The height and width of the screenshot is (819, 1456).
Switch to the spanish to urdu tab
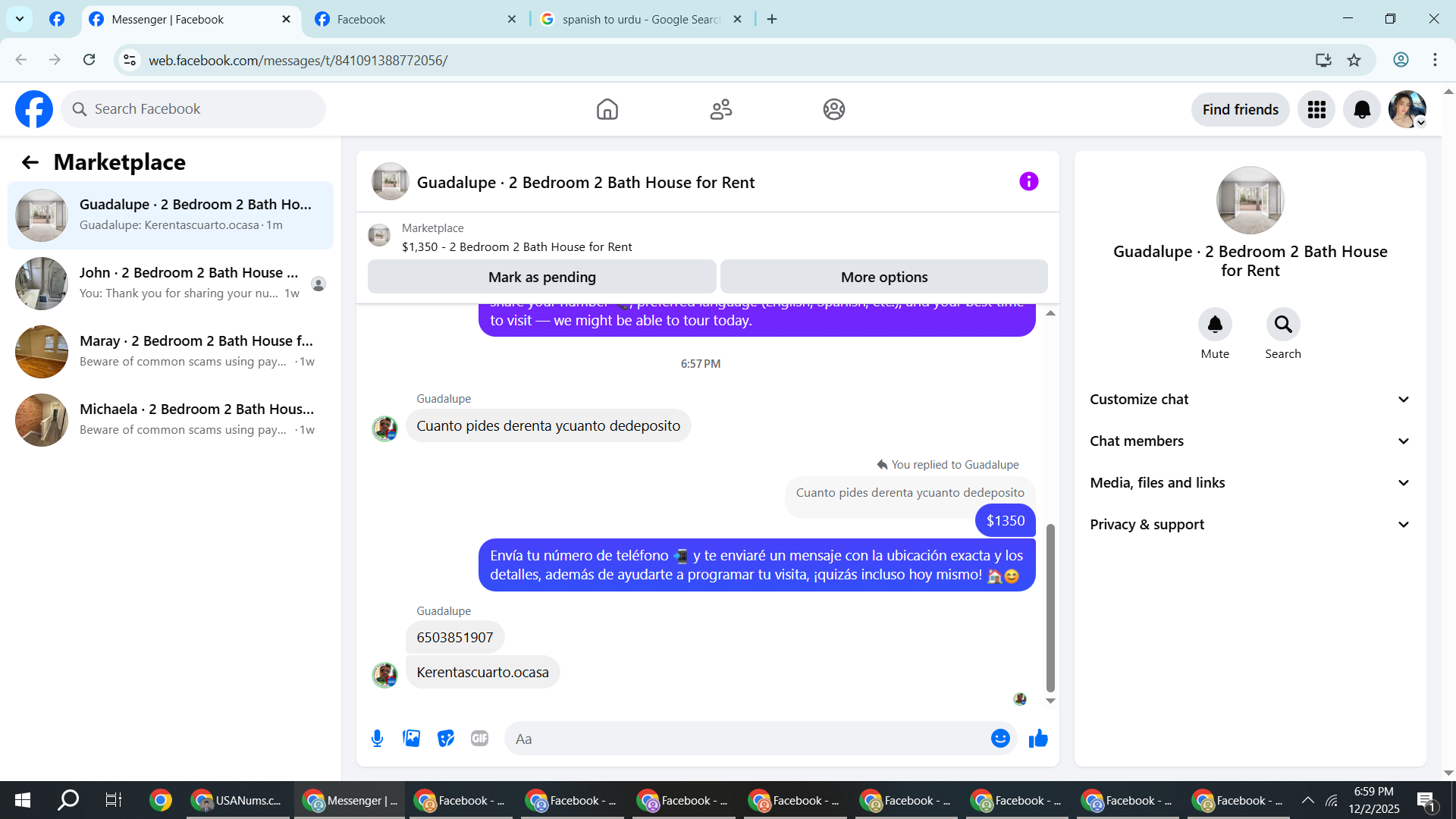tap(639, 20)
